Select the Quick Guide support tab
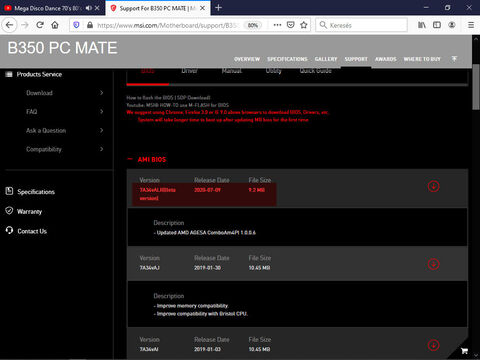The width and height of the screenshot is (480, 360). 315,71
